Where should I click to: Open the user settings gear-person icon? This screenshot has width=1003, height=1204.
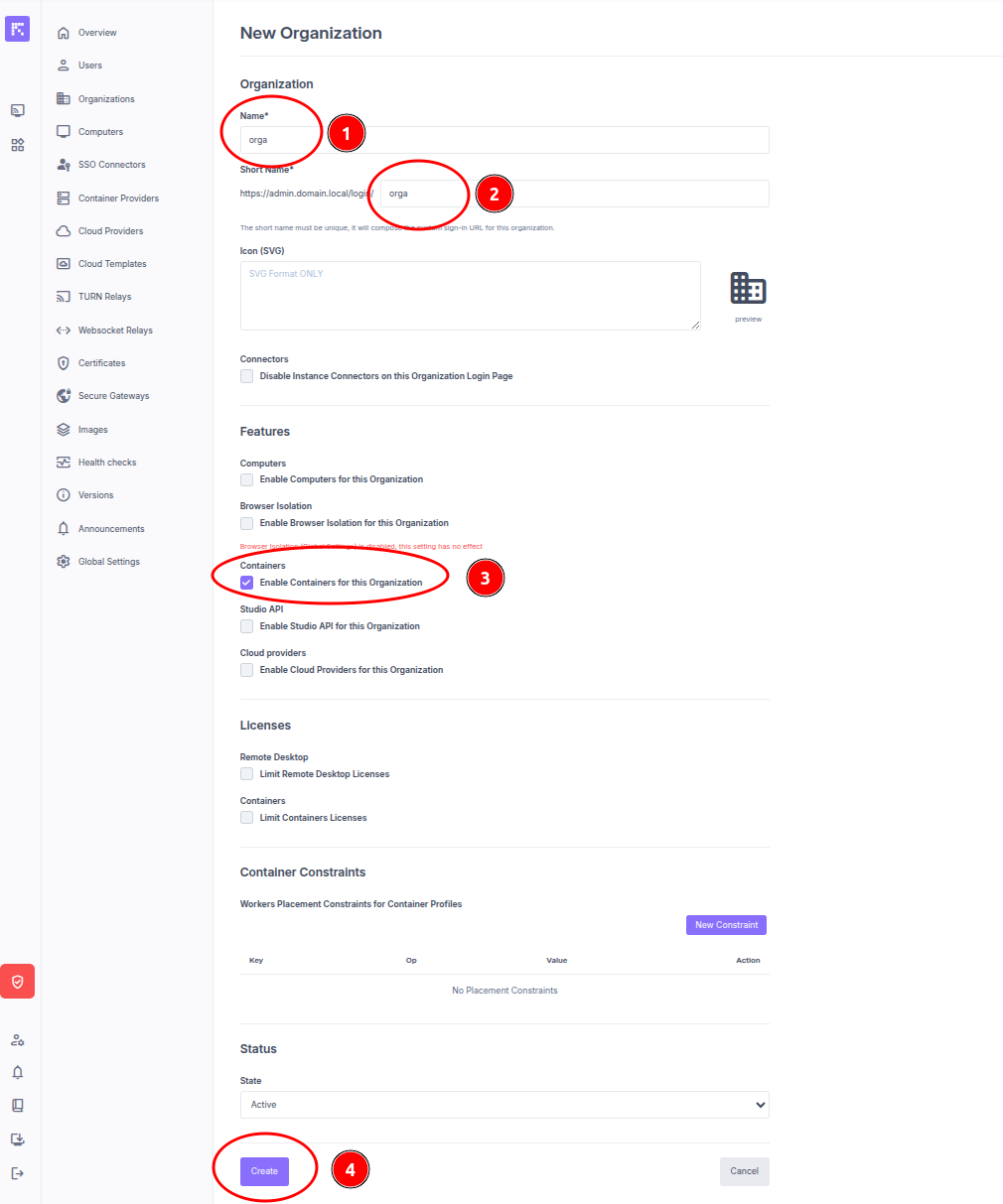17,1040
